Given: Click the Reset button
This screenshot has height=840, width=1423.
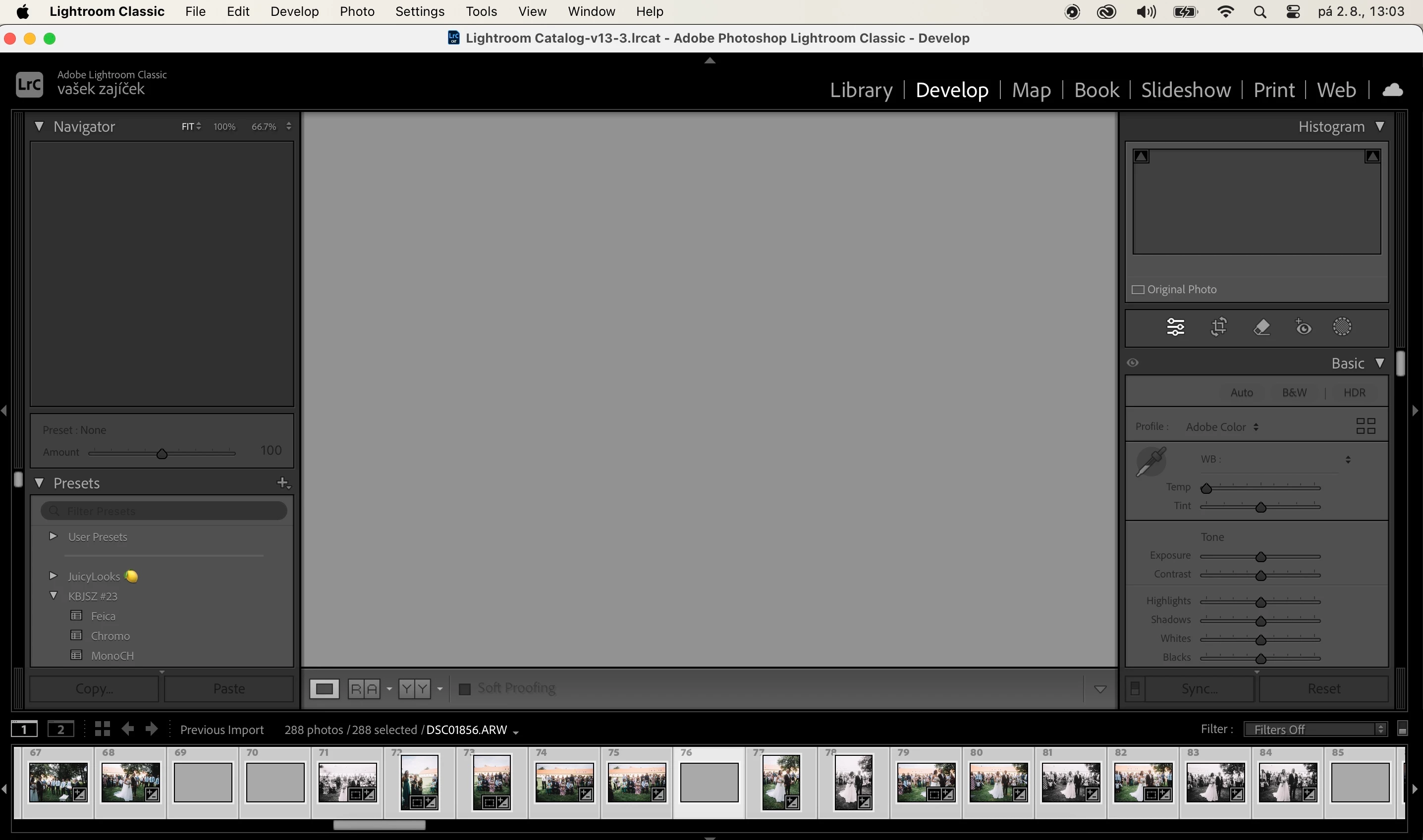Looking at the screenshot, I should pyautogui.click(x=1323, y=689).
